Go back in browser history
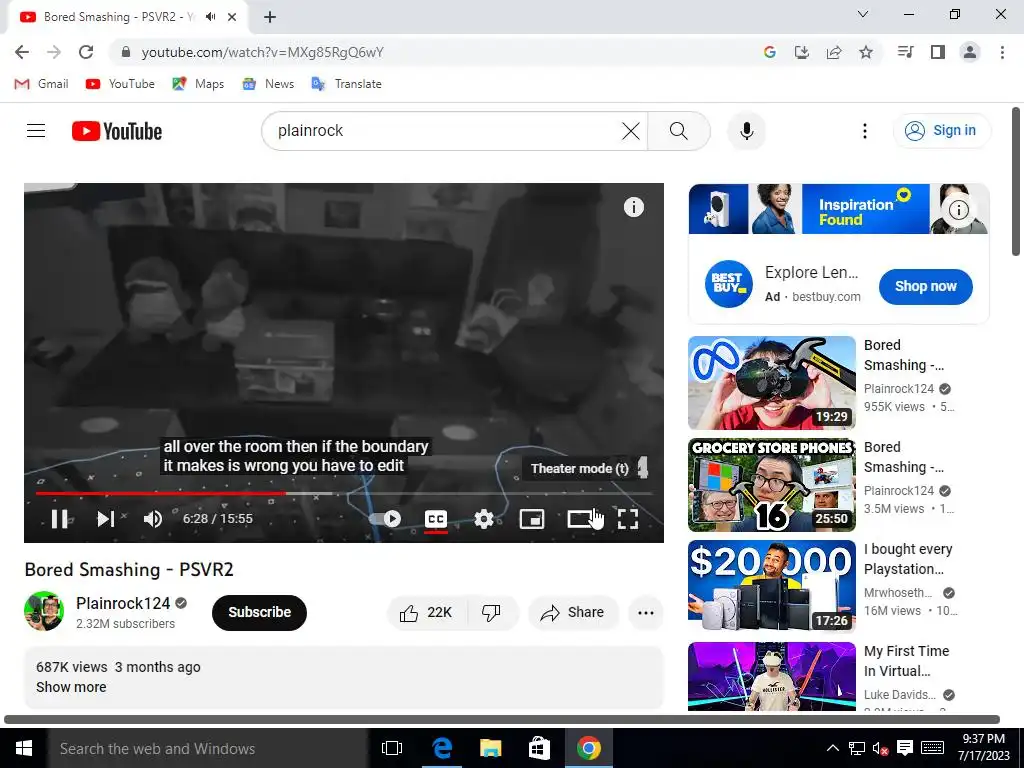The height and width of the screenshot is (768, 1024). tap(22, 52)
